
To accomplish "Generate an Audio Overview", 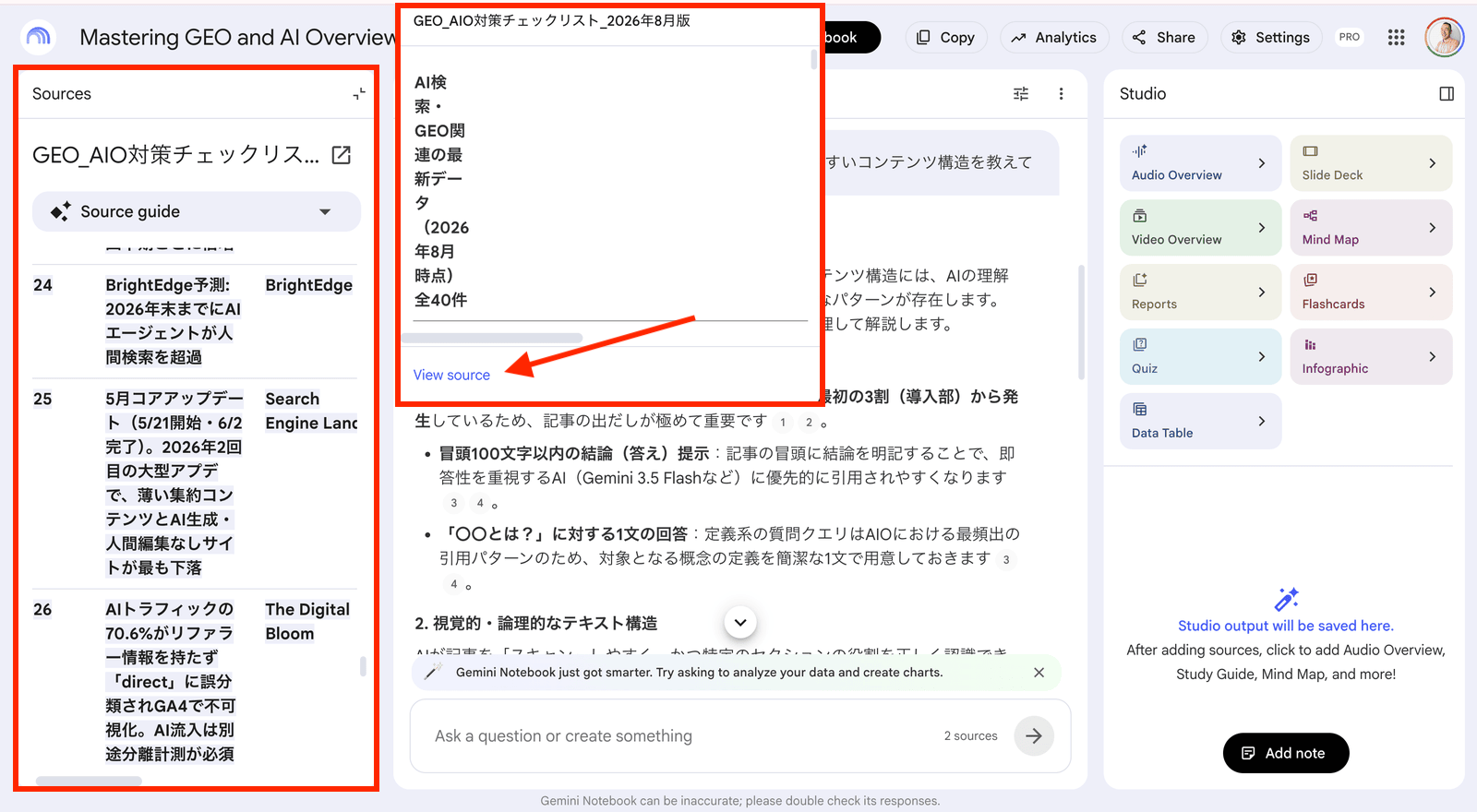I will click(1200, 163).
